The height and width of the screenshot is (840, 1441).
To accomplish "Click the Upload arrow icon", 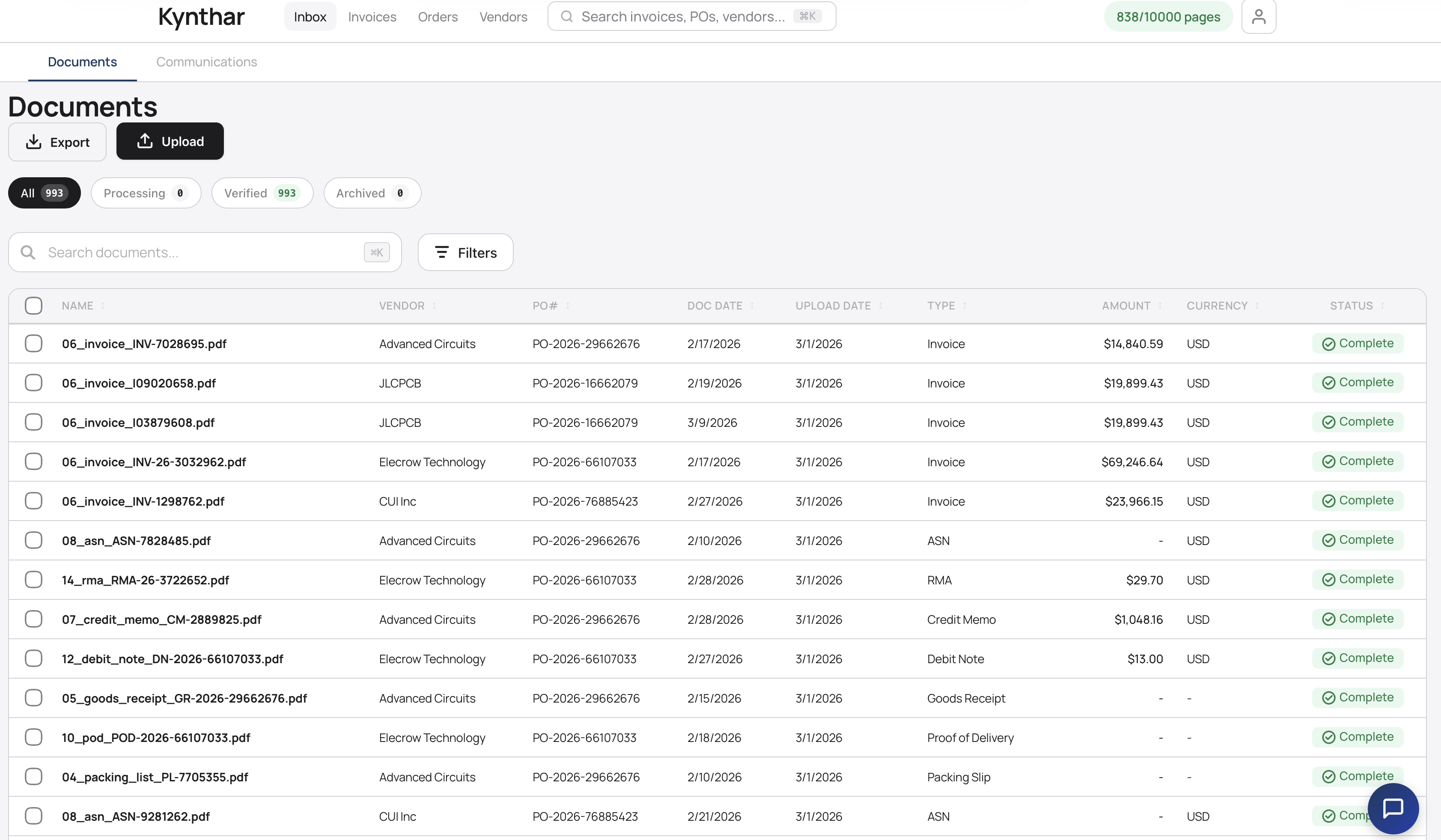I will 145,141.
